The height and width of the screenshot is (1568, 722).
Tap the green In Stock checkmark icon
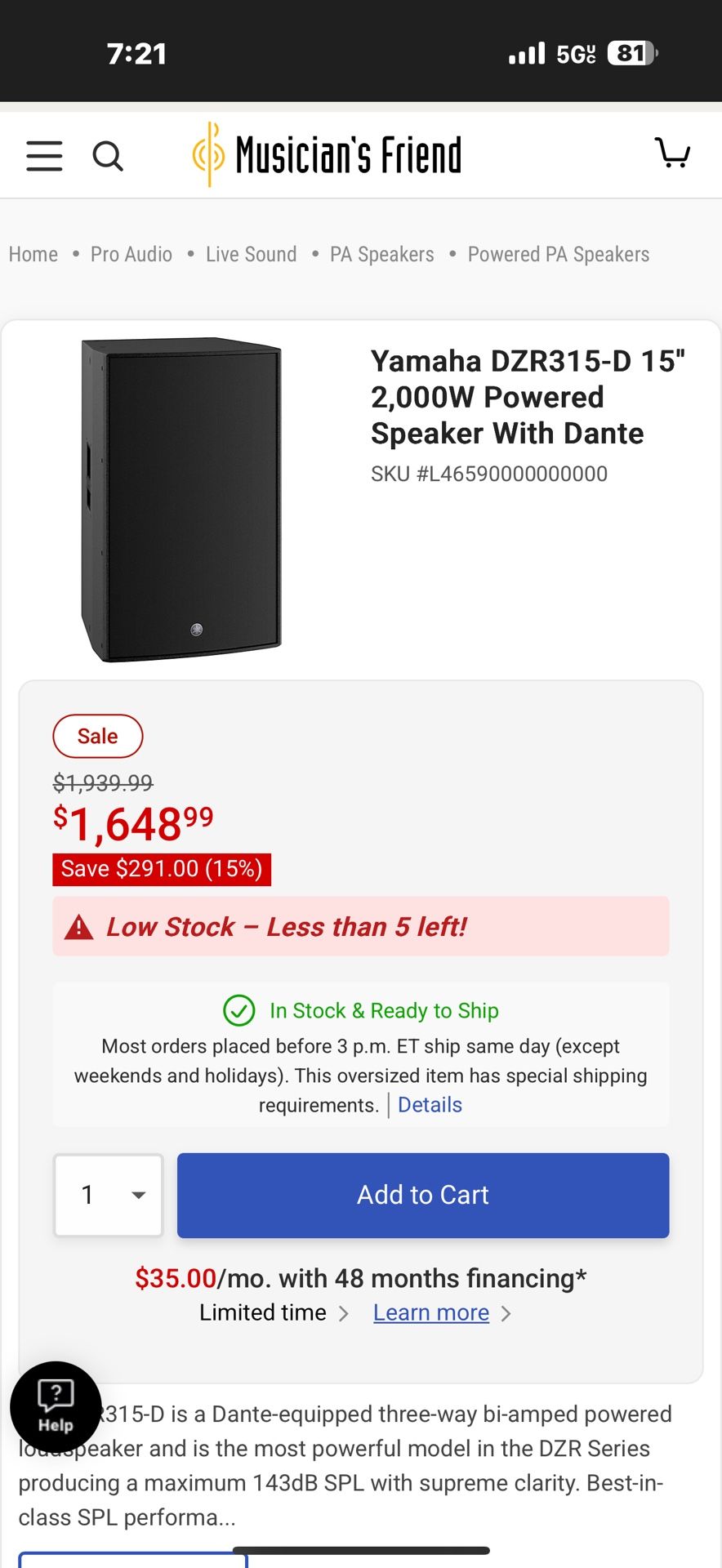(x=238, y=1011)
